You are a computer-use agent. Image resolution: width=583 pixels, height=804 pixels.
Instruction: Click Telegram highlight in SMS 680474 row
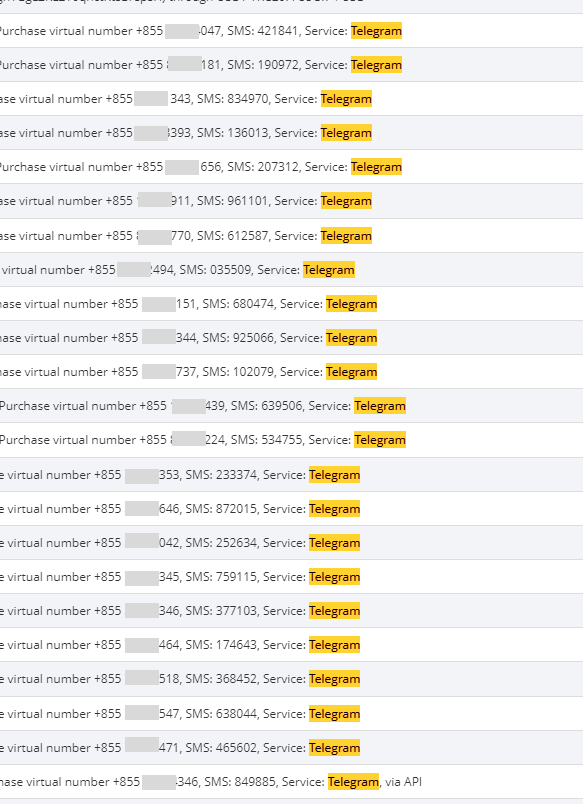351,304
